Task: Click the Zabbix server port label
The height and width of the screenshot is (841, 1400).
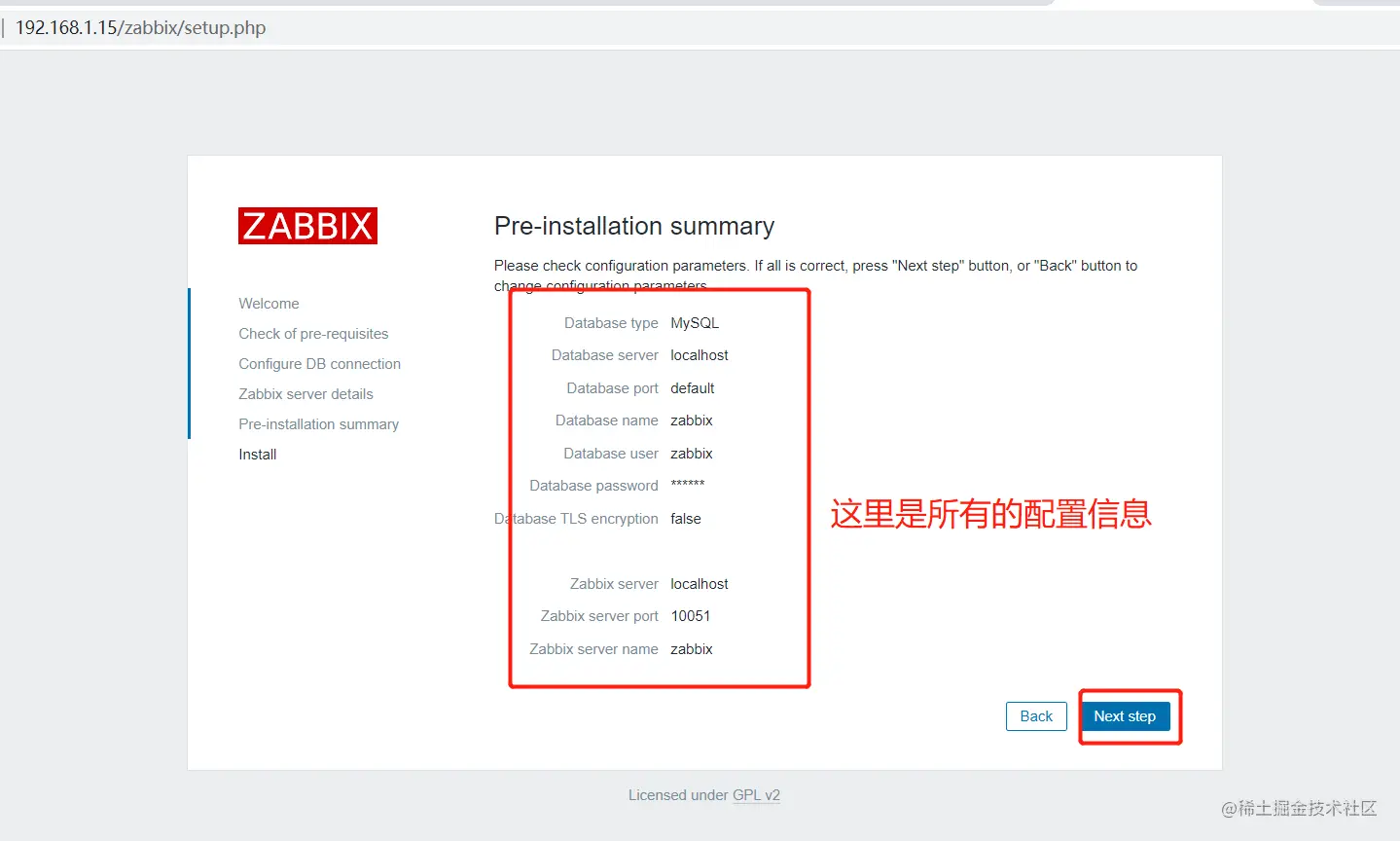Action: click(x=599, y=616)
